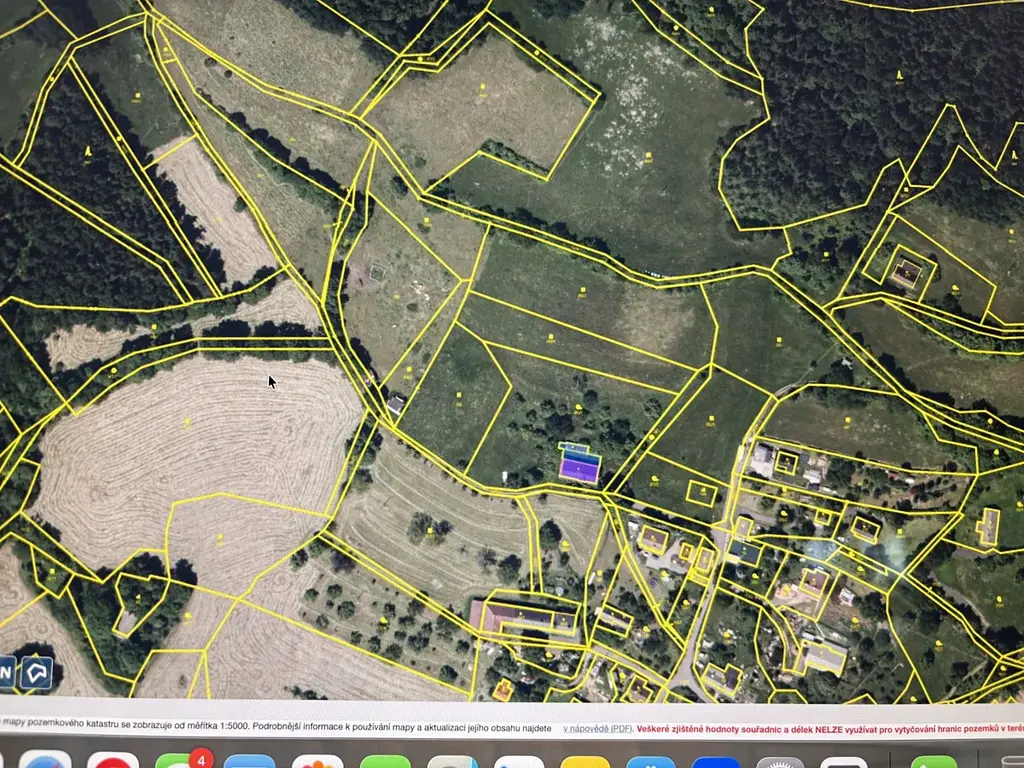Select the outlined house in top-right clearing
The image size is (1024, 768).
908,271
